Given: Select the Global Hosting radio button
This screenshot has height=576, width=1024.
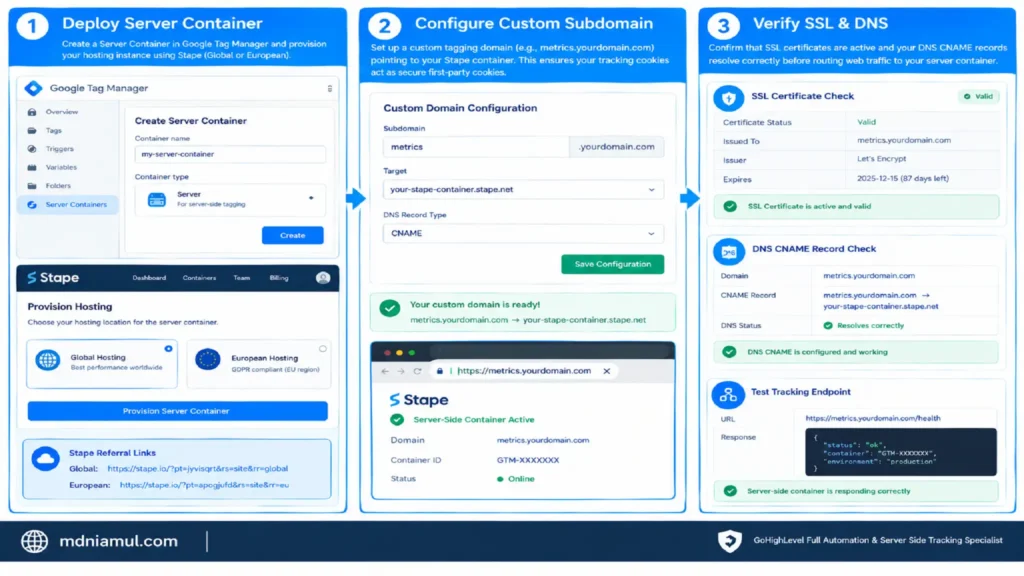Looking at the screenshot, I should [168, 349].
